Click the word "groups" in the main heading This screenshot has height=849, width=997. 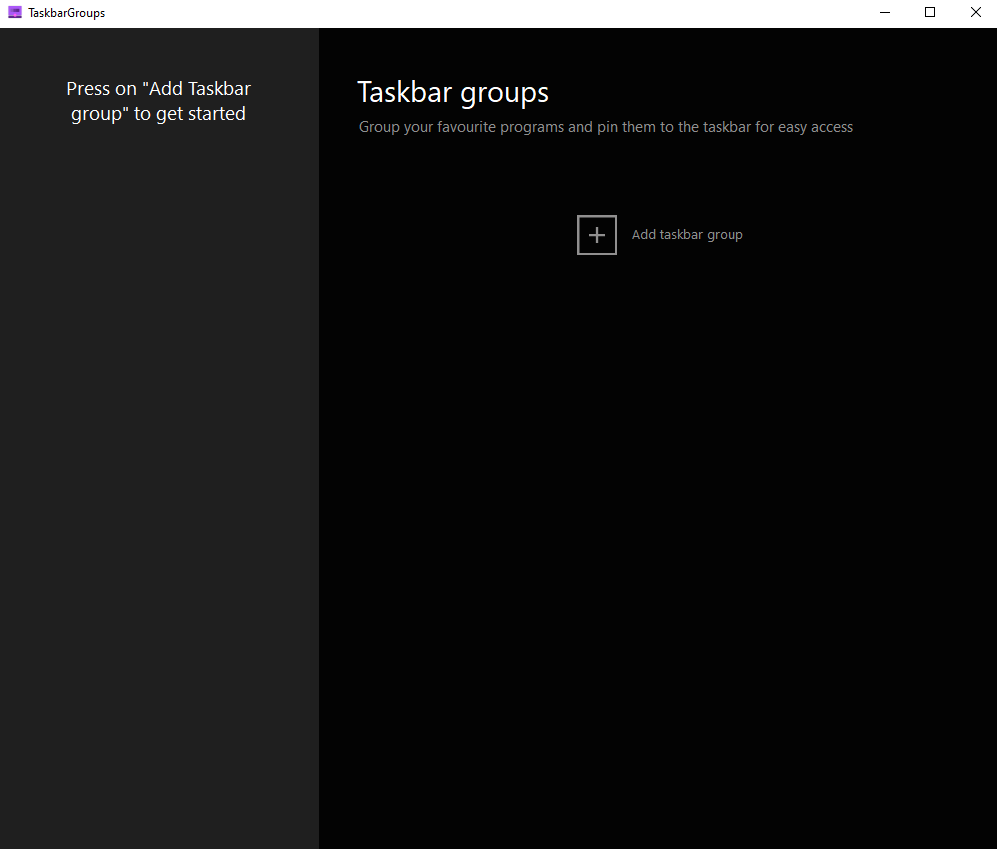click(504, 94)
